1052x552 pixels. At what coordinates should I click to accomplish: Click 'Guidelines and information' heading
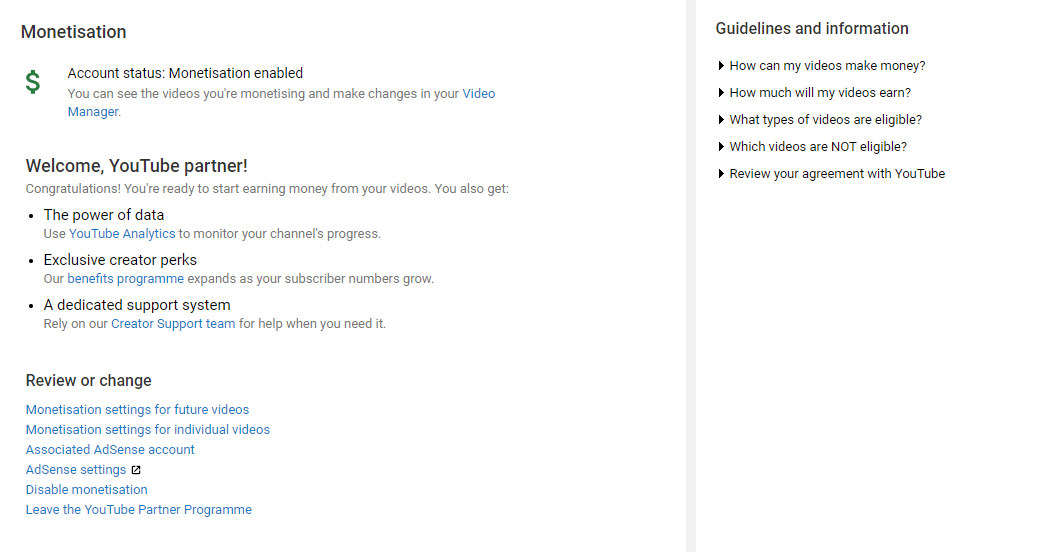coord(812,28)
